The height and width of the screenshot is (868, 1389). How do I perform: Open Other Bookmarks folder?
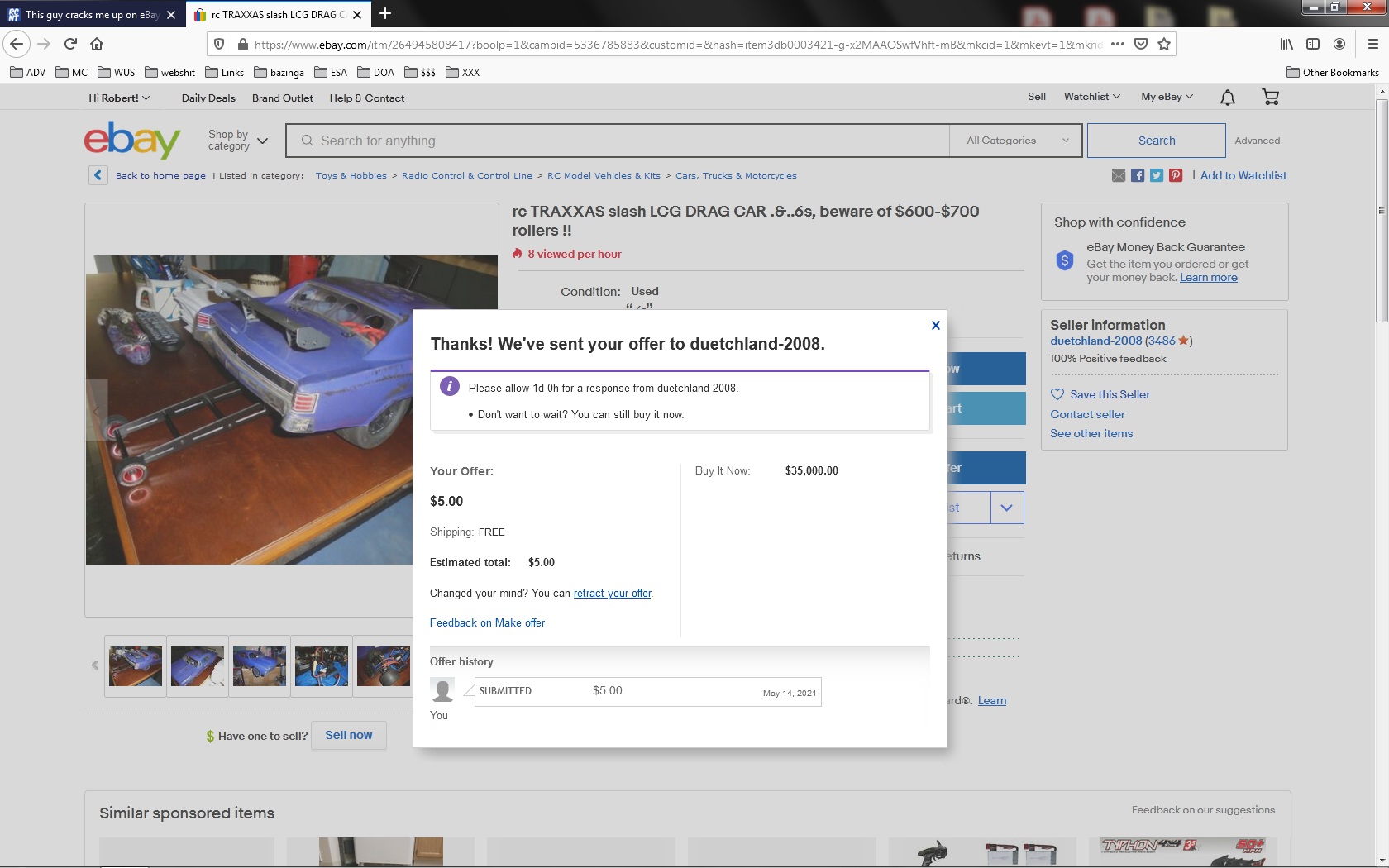[1333, 72]
